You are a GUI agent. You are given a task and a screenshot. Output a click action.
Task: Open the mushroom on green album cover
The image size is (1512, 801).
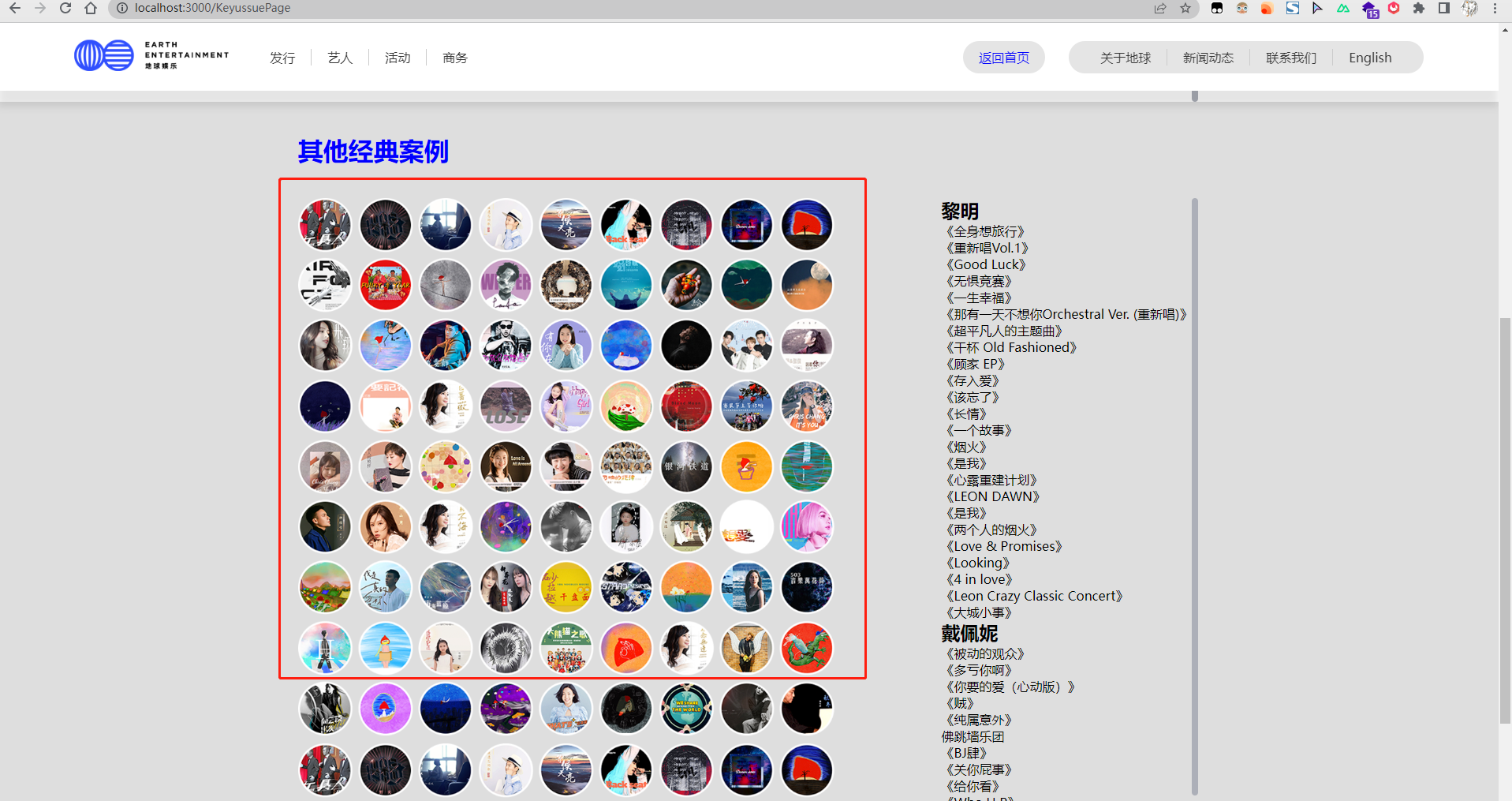point(626,406)
